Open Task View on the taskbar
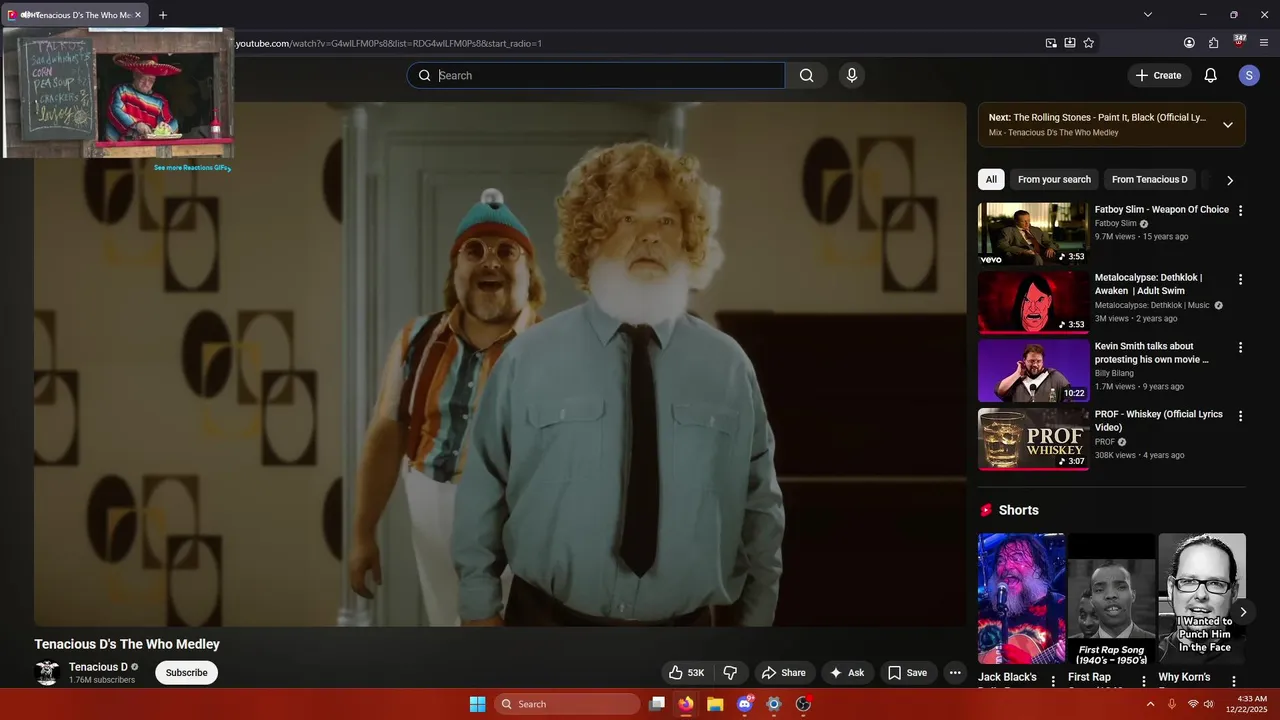 pos(657,704)
